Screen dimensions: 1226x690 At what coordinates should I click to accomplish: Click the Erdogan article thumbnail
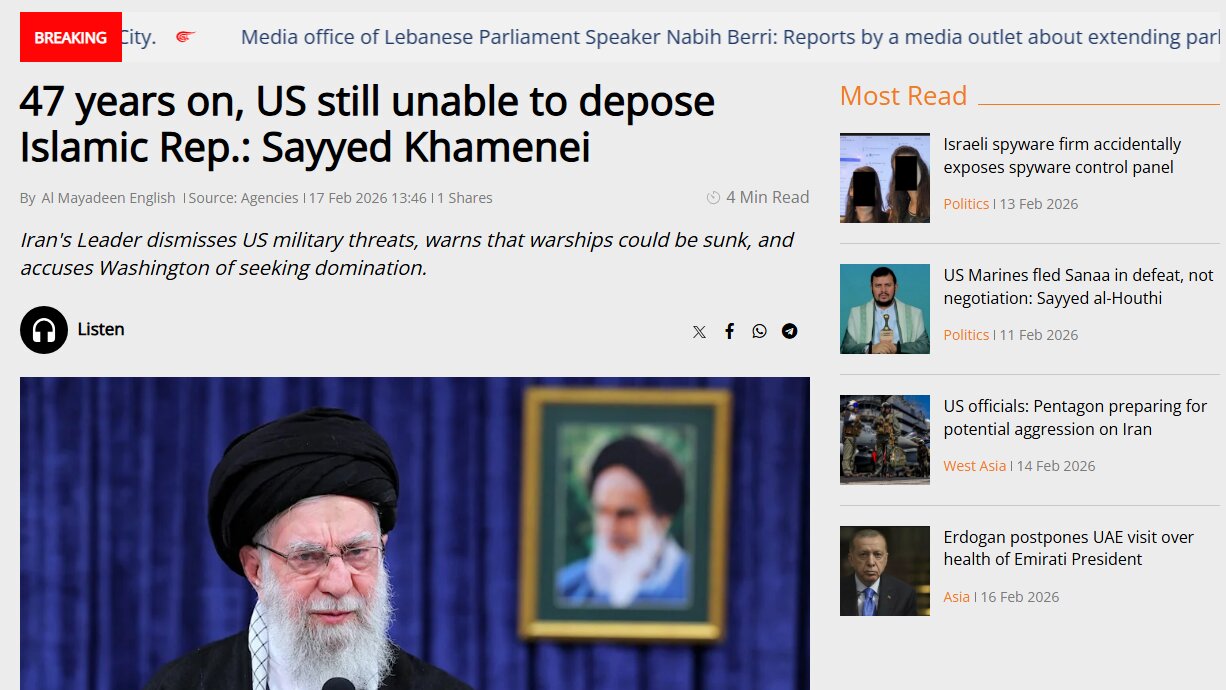click(x=885, y=571)
